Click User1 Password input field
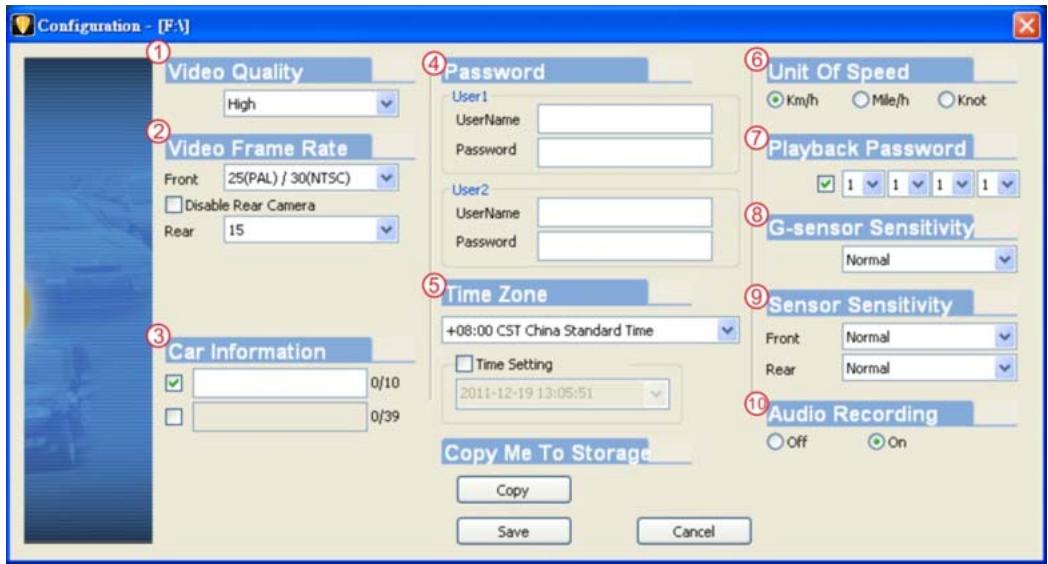Image resolution: width=1048 pixels, height=564 pixels. click(625, 152)
